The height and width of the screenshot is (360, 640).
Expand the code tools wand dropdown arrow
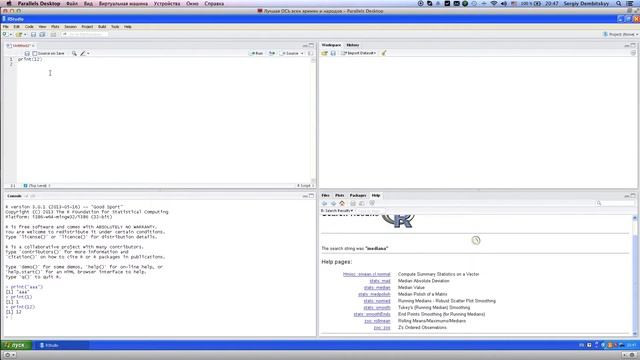(88, 53)
